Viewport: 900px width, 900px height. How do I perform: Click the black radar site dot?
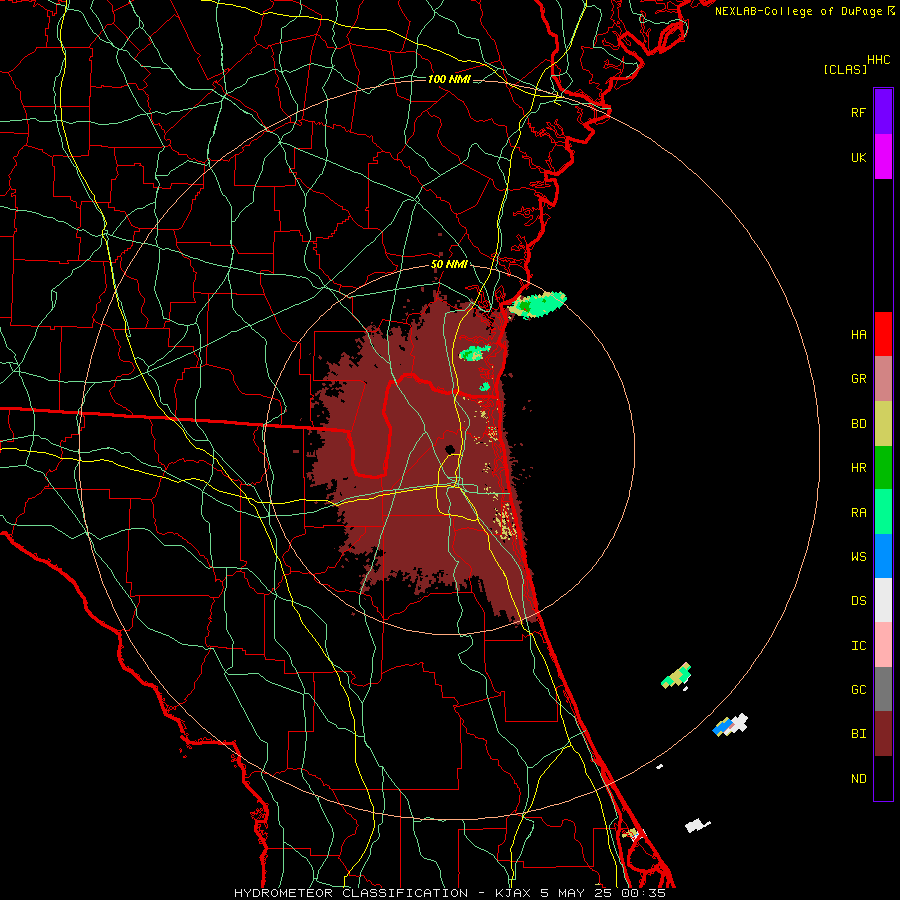(450, 449)
